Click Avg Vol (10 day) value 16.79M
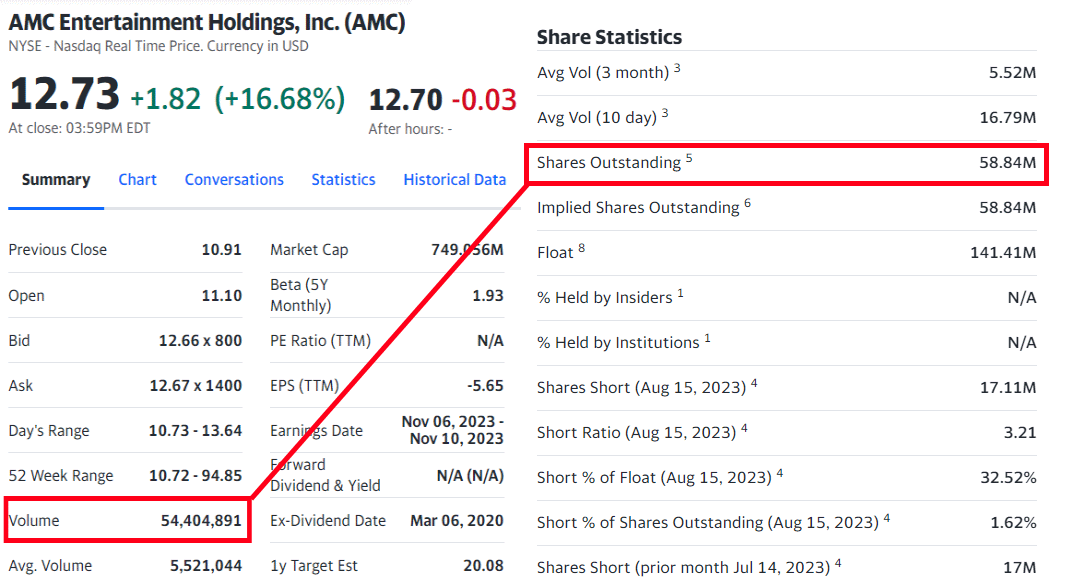The width and height of the screenshot is (1065, 587). [x=1008, y=117]
